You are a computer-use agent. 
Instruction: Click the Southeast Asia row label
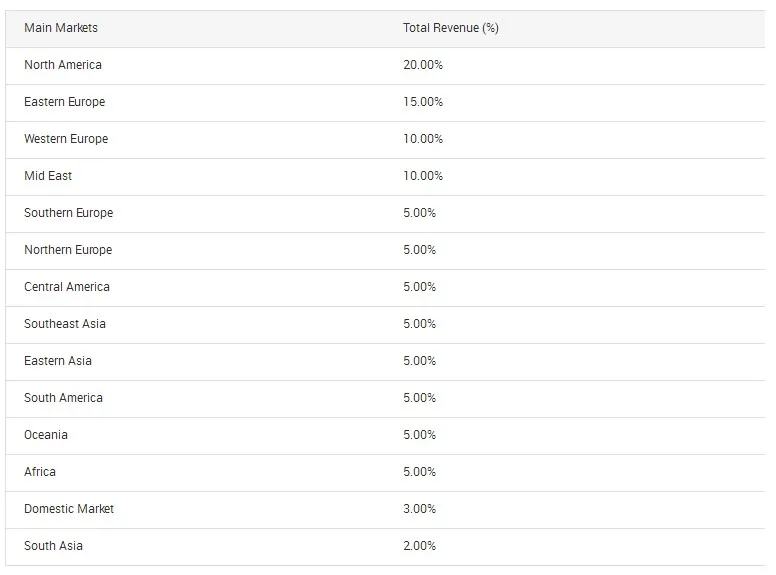[x=65, y=324]
